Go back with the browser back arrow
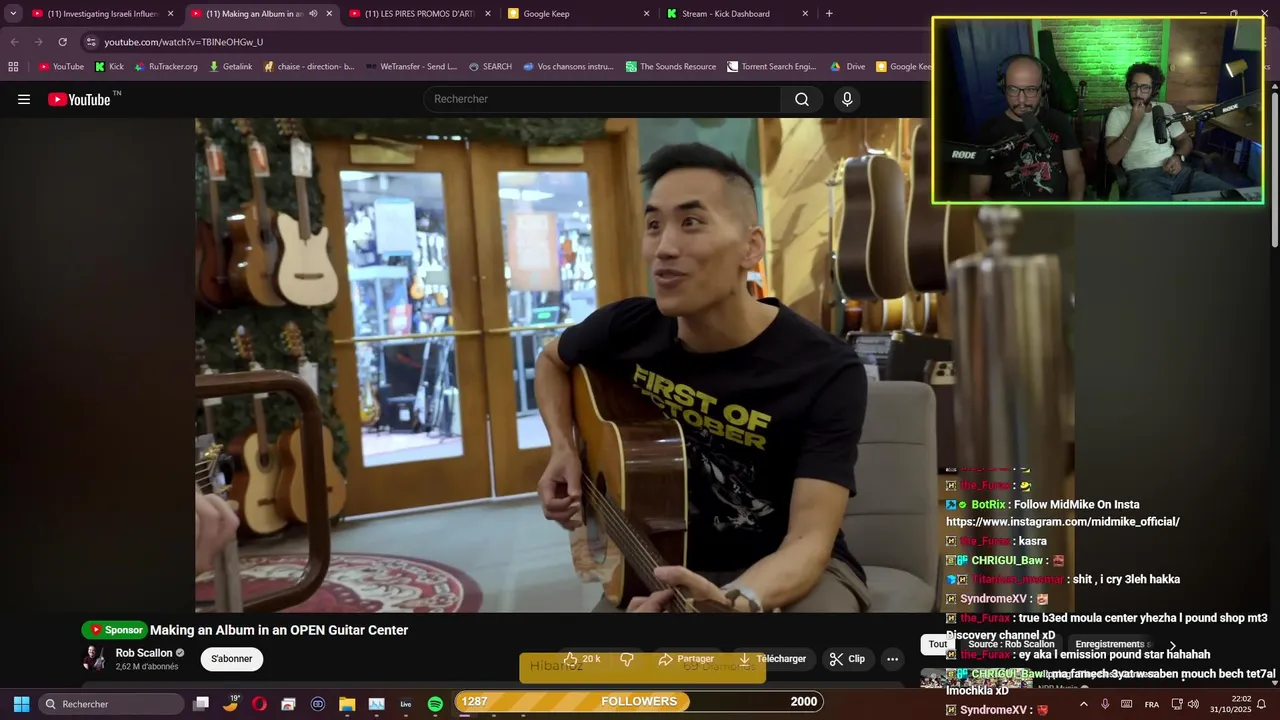Viewport: 1280px width, 720px height. [14, 42]
